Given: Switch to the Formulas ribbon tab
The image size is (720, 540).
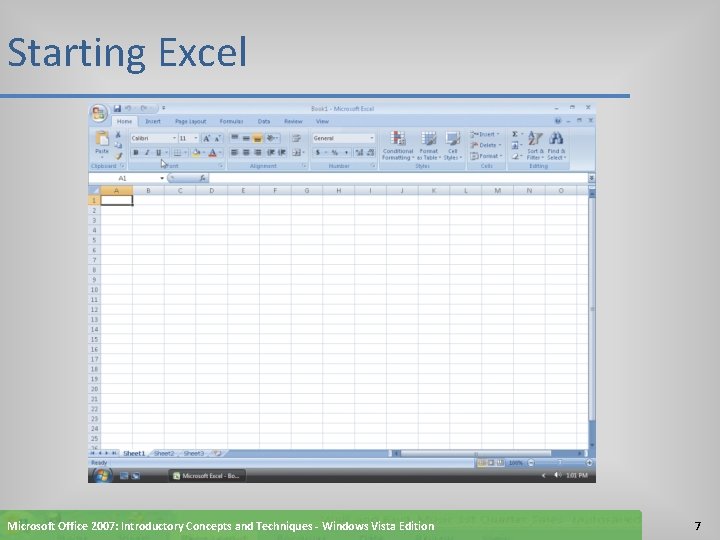Looking at the screenshot, I should tap(231, 121).
